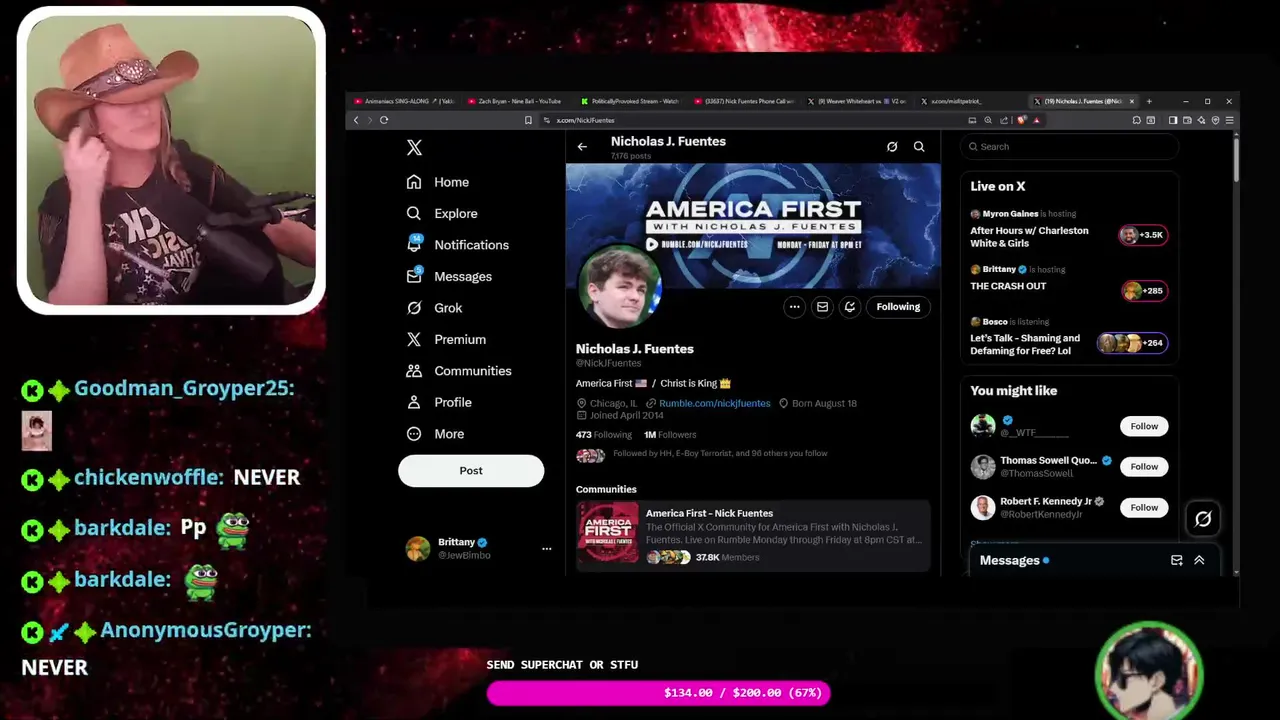Image resolution: width=1280 pixels, height=720 pixels.
Task: Click the America First banner image
Action: click(753, 225)
